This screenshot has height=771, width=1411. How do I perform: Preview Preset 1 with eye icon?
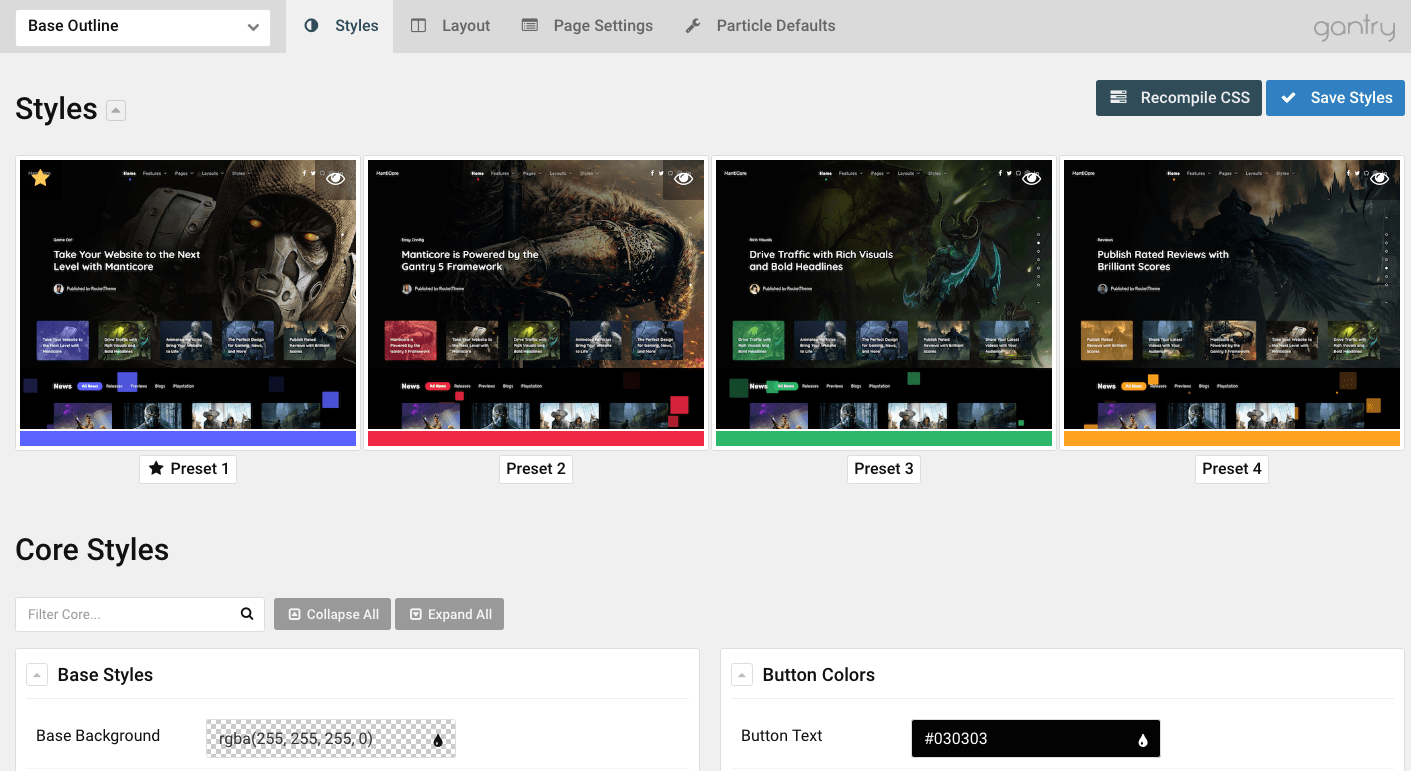point(335,178)
